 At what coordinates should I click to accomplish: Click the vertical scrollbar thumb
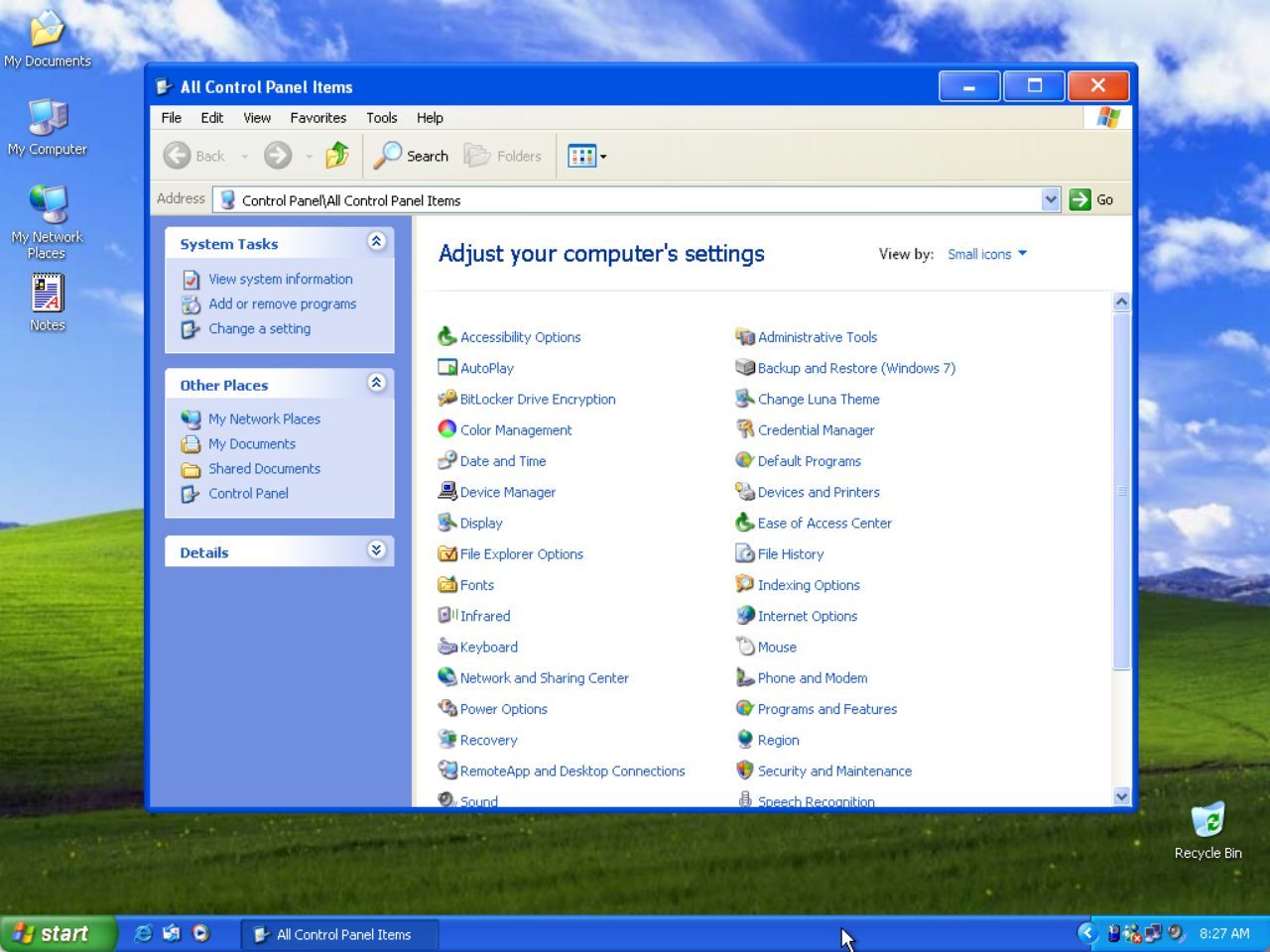(1122, 491)
